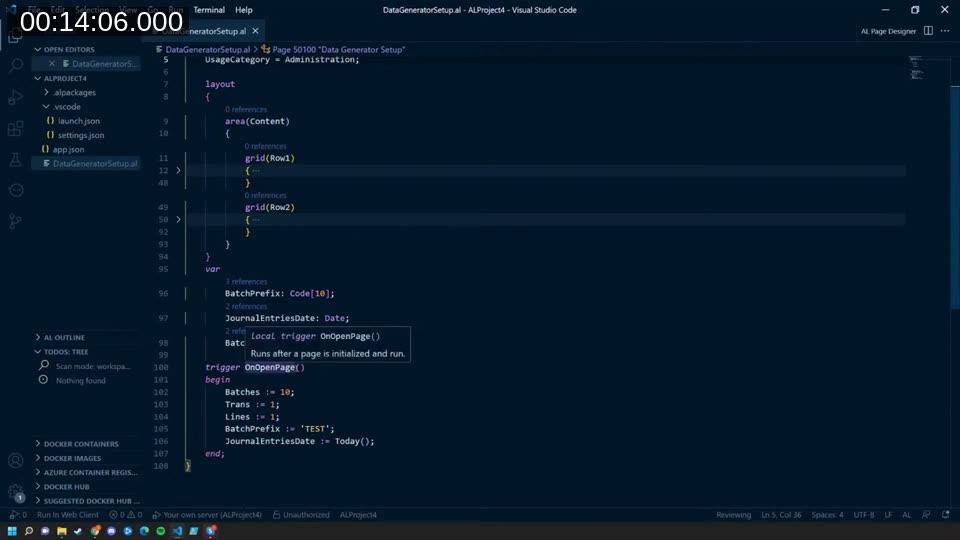Click the 'Nothing found' entry in Todos Tree
The image size is (960, 540).
(x=81, y=381)
